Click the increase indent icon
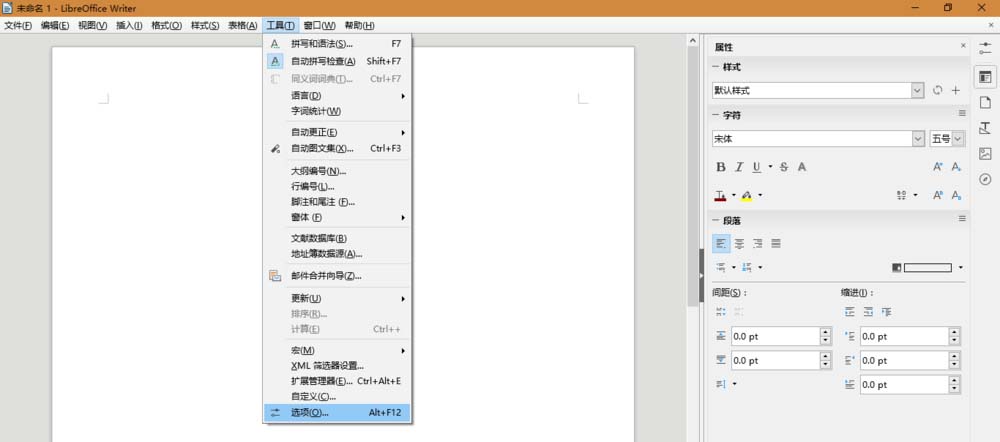This screenshot has height=442, width=1000. pyautogui.click(x=849, y=312)
